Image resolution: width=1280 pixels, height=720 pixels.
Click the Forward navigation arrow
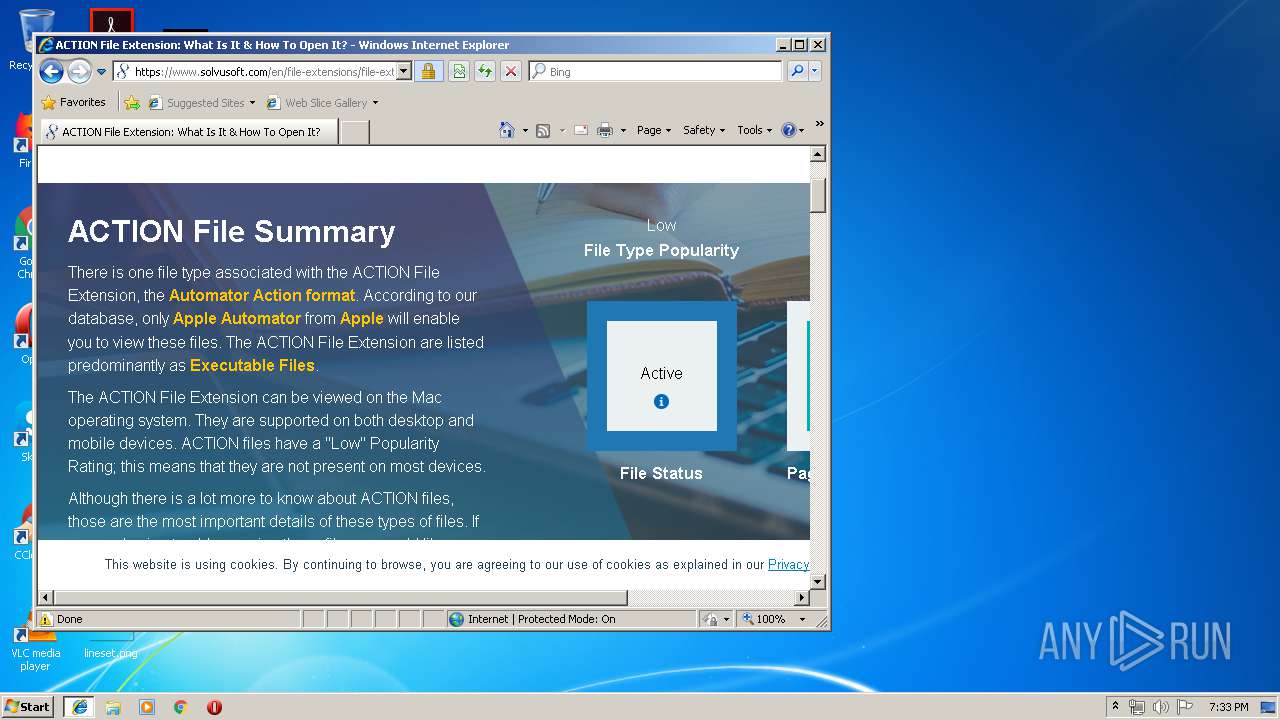(x=79, y=71)
